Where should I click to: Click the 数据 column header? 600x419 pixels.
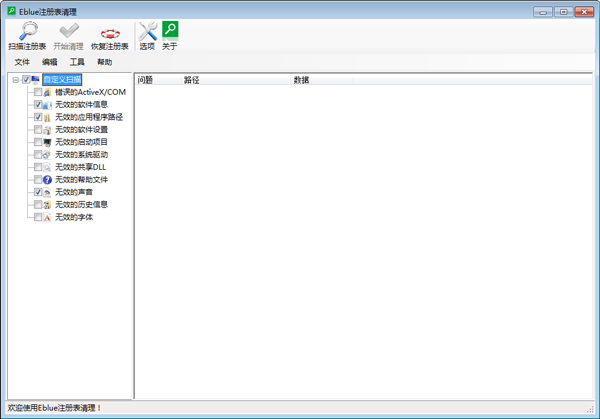(322, 80)
